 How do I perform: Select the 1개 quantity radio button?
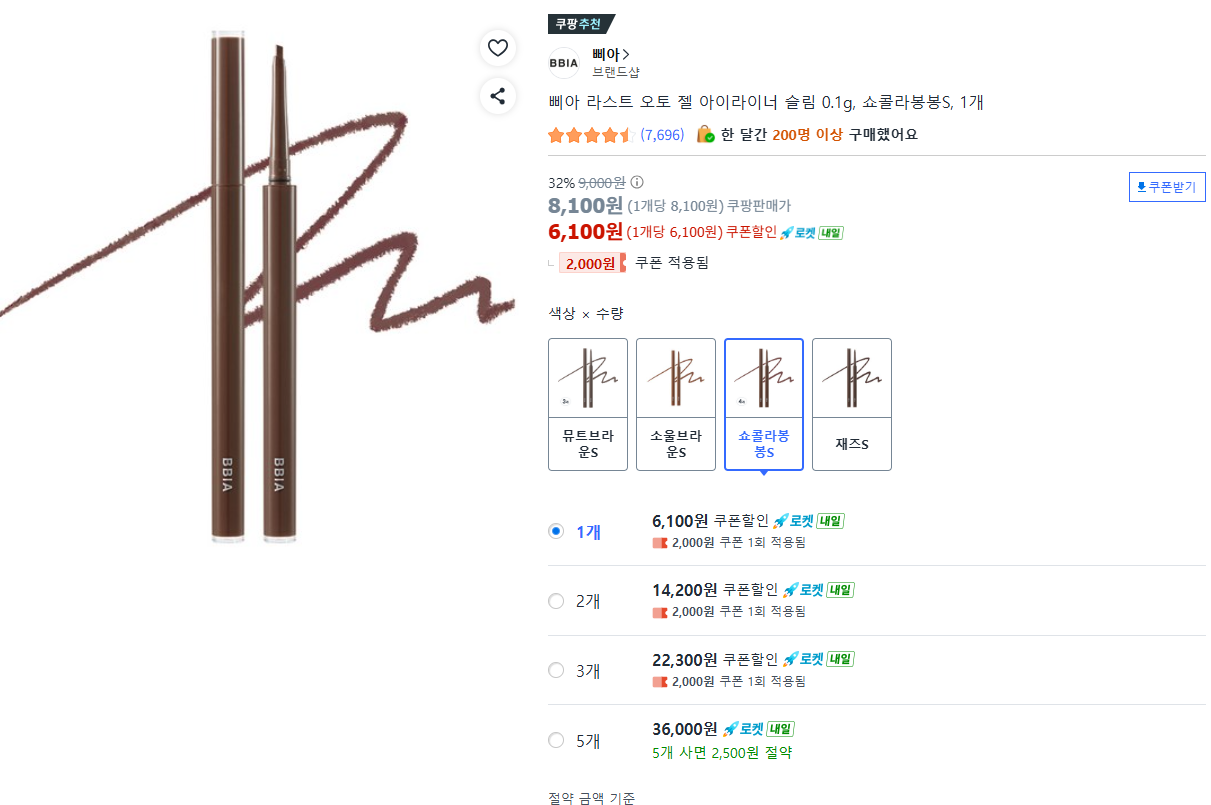click(x=556, y=531)
